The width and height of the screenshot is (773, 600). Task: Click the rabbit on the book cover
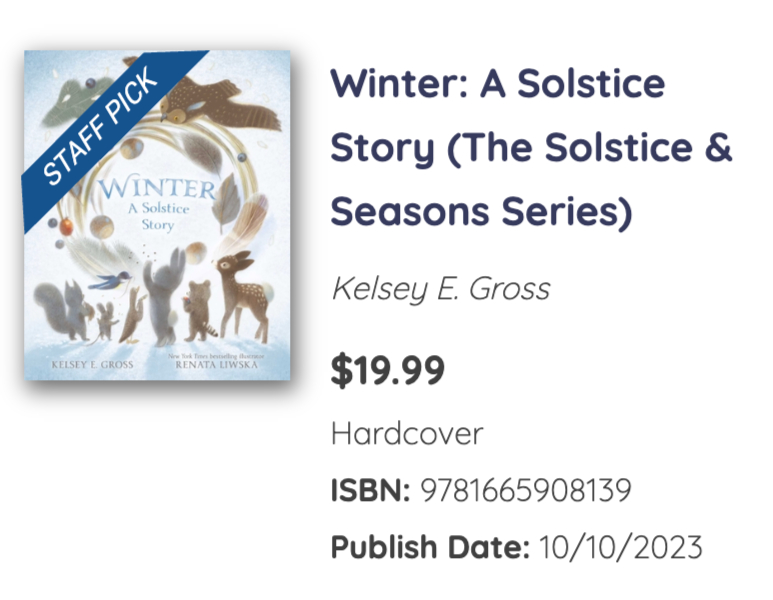(x=163, y=295)
